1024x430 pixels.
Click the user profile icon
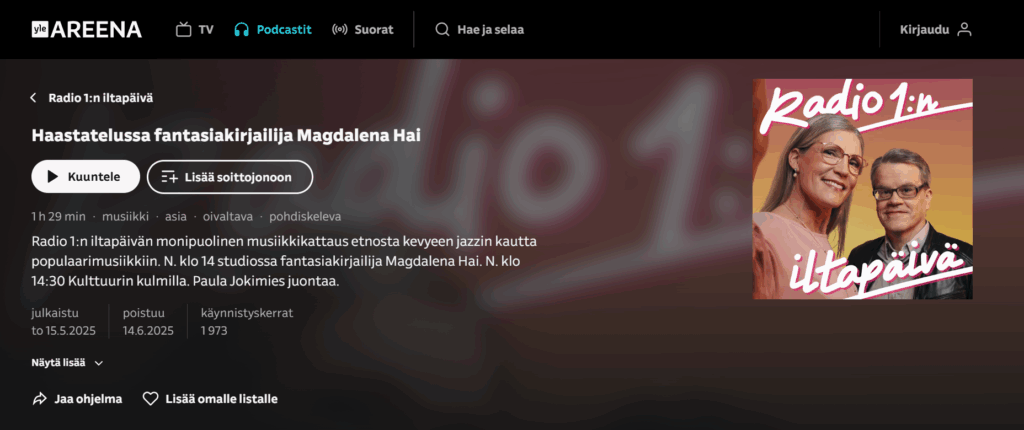pos(965,29)
